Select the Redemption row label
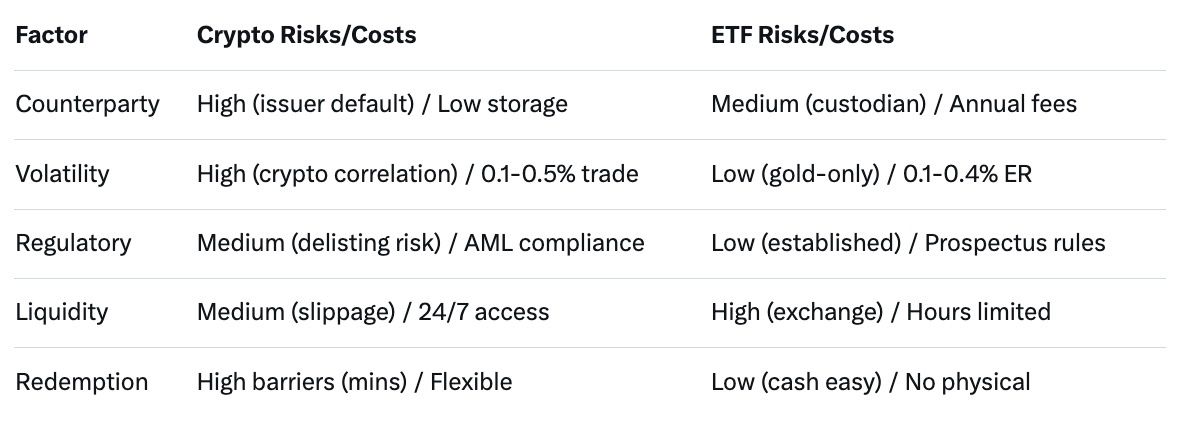 point(81,382)
